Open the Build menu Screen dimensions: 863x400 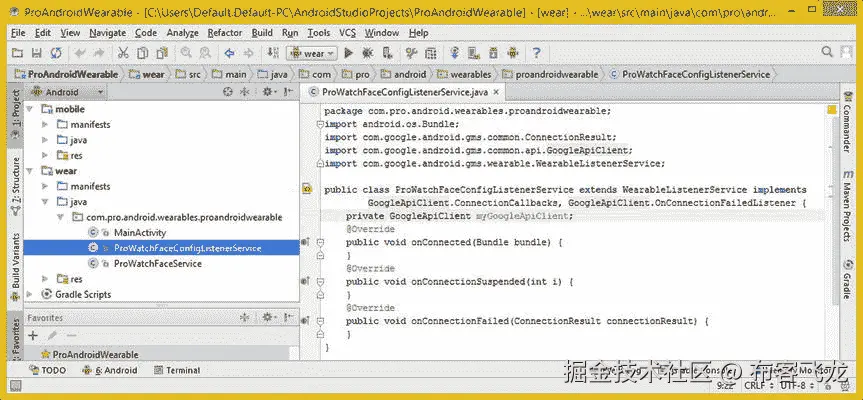tap(262, 33)
